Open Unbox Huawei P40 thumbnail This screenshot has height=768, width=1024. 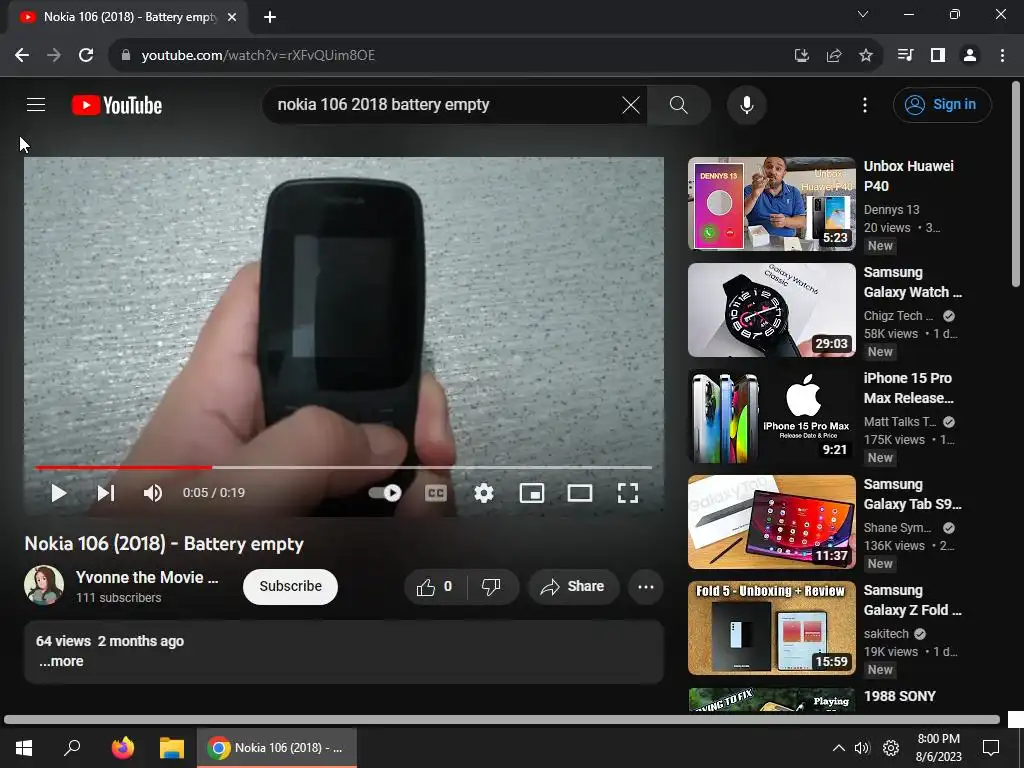[772, 204]
